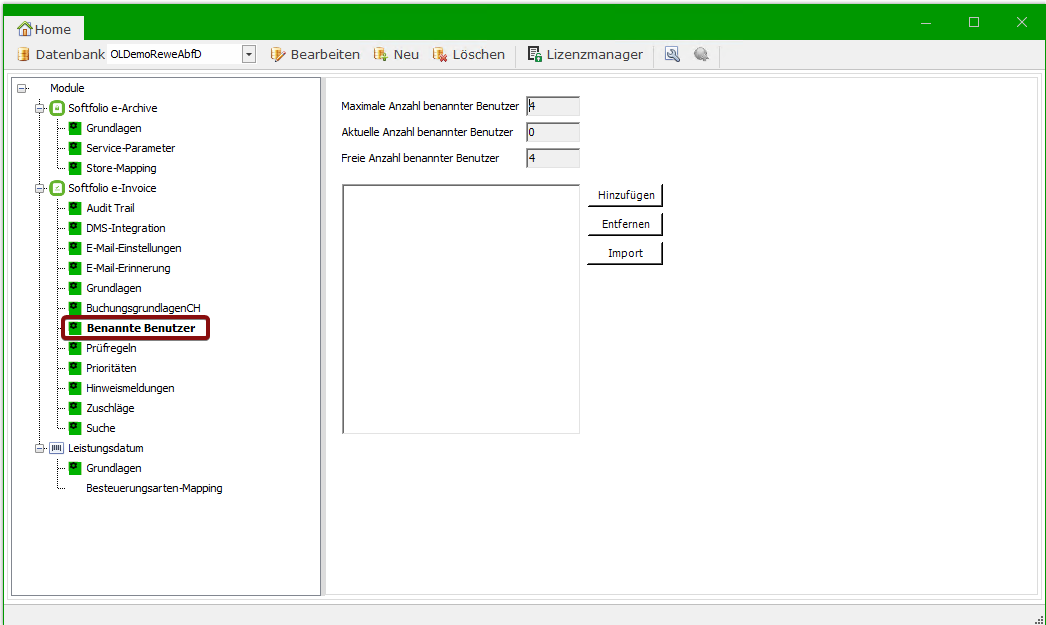Collapse the Softfolio e-Archive branch
This screenshot has height=625, width=1046.
pos(40,108)
